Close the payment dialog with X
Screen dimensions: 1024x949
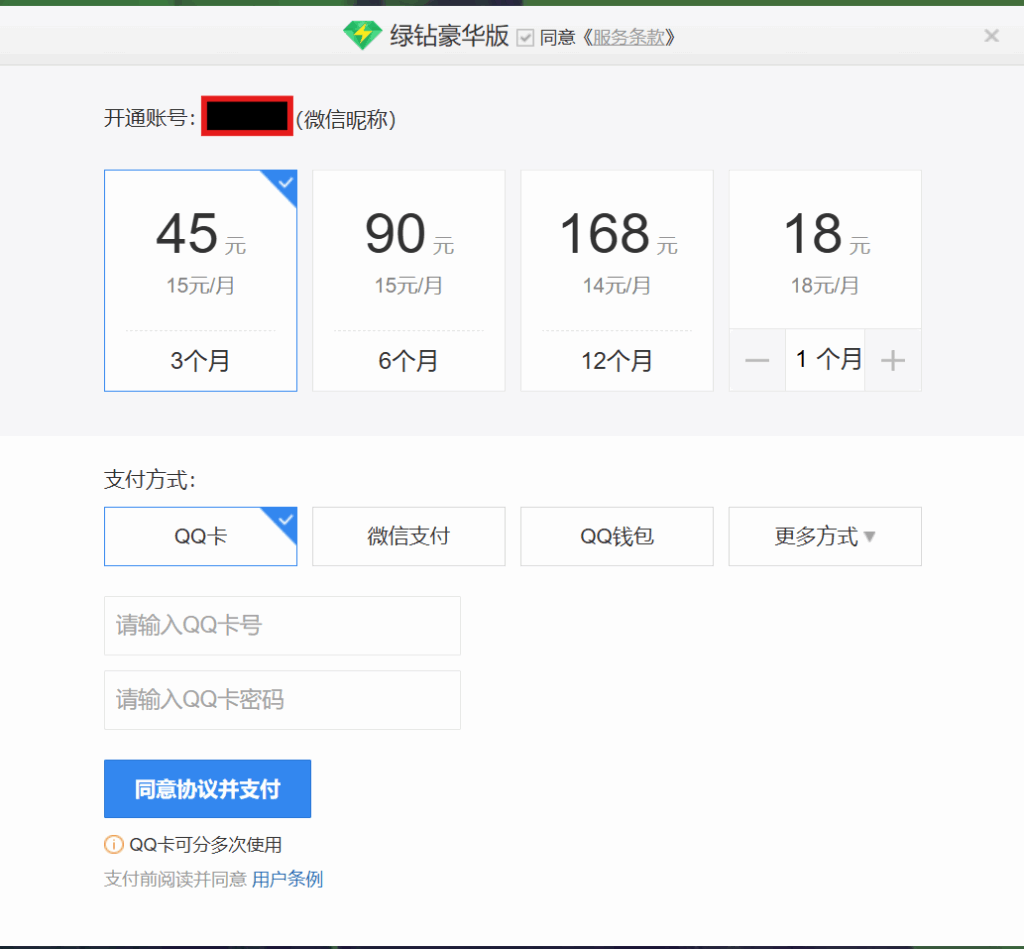pyautogui.click(x=991, y=37)
